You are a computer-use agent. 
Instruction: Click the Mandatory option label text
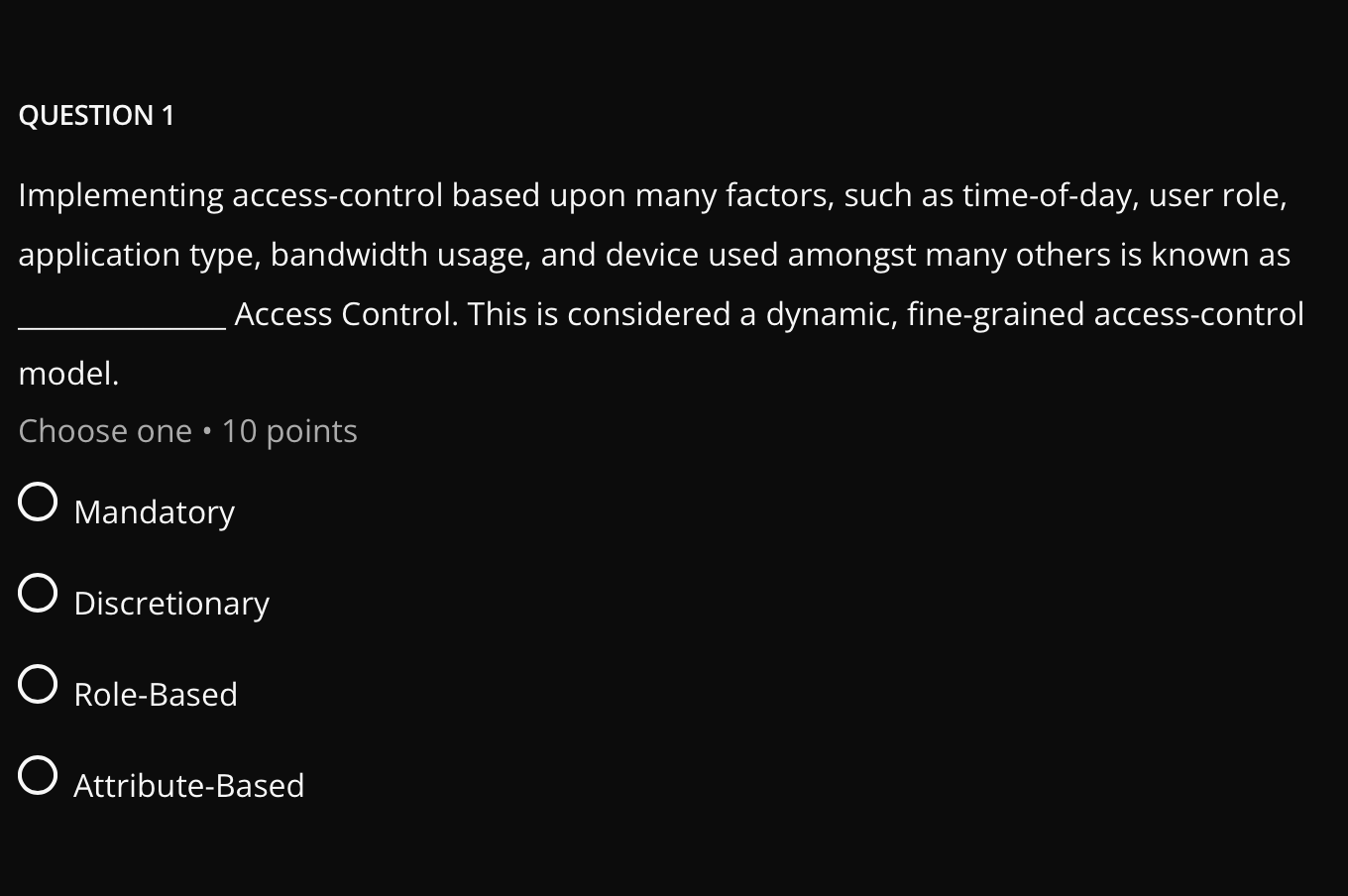click(154, 512)
